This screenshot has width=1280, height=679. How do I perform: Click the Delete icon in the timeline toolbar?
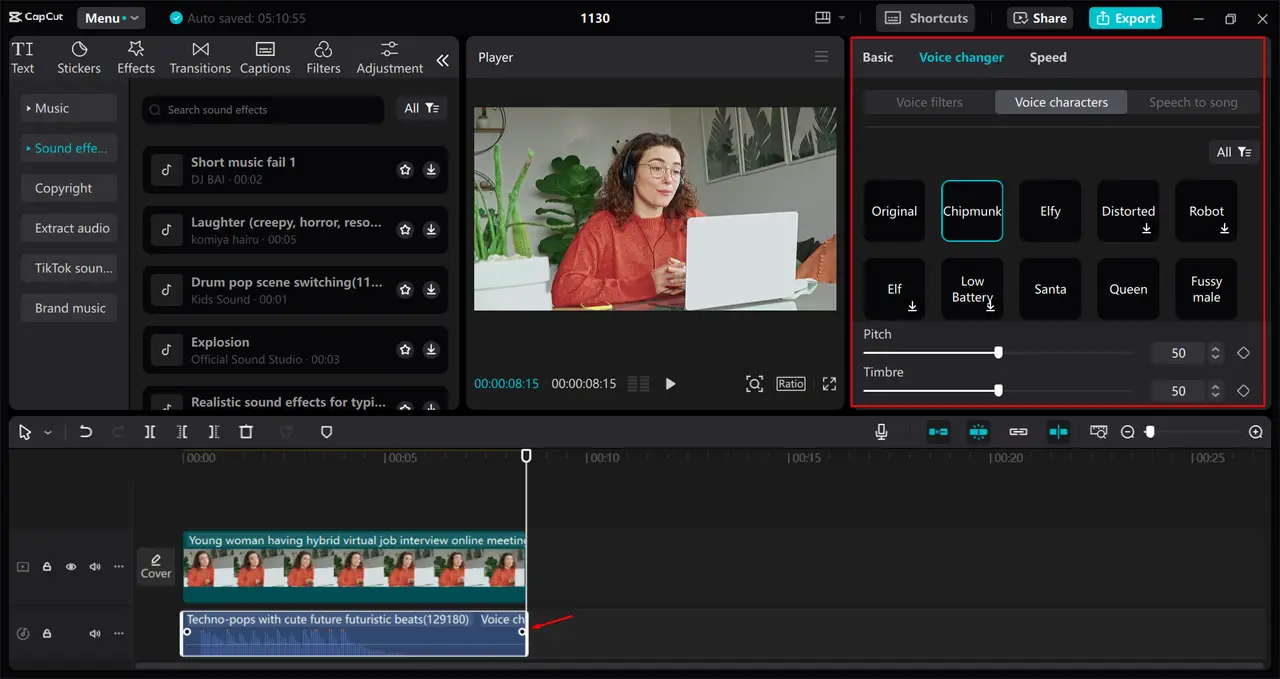coord(246,431)
